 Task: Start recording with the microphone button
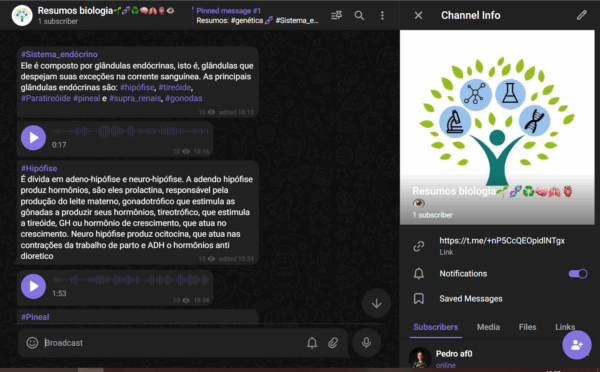point(366,343)
